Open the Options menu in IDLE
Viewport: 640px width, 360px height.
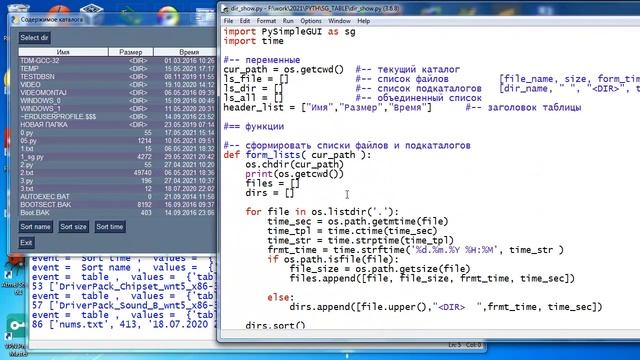coord(311,21)
